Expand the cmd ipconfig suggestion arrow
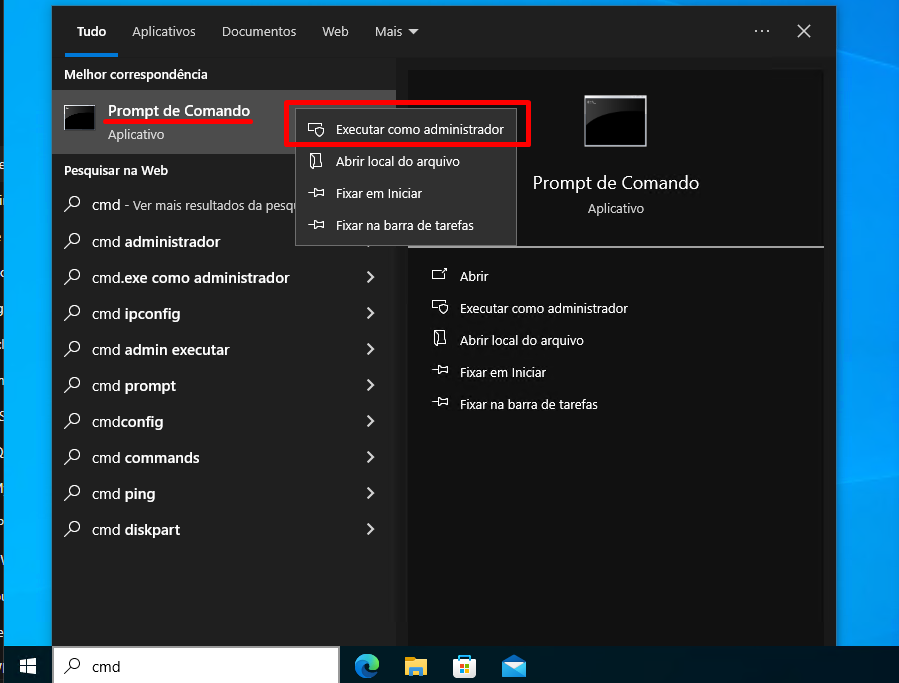The image size is (899, 683). pyautogui.click(x=370, y=314)
